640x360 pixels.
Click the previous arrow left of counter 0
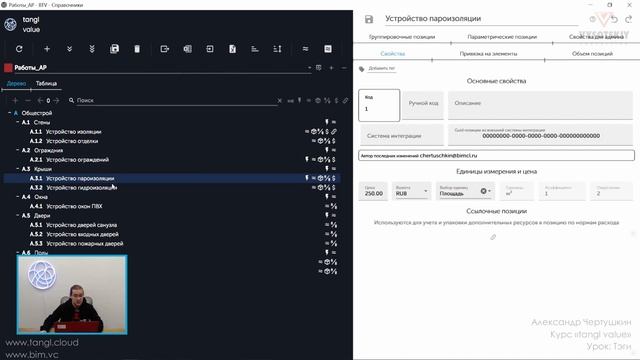40,100
